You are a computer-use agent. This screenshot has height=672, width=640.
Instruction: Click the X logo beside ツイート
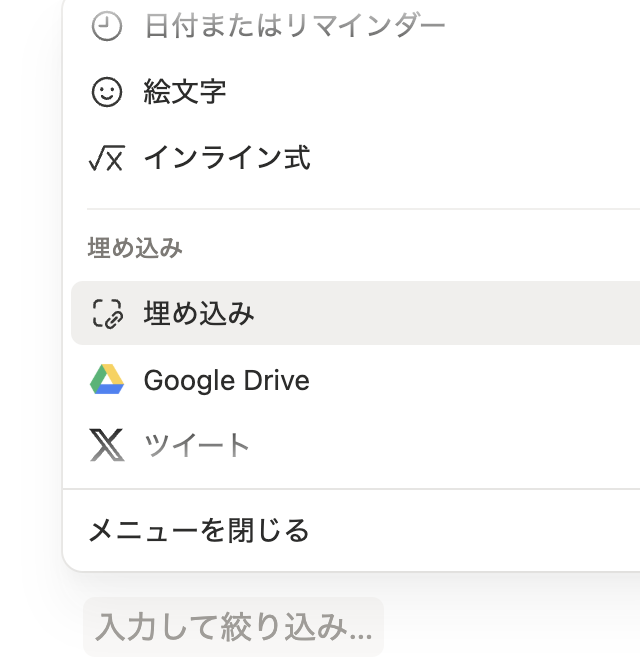[x=106, y=446]
